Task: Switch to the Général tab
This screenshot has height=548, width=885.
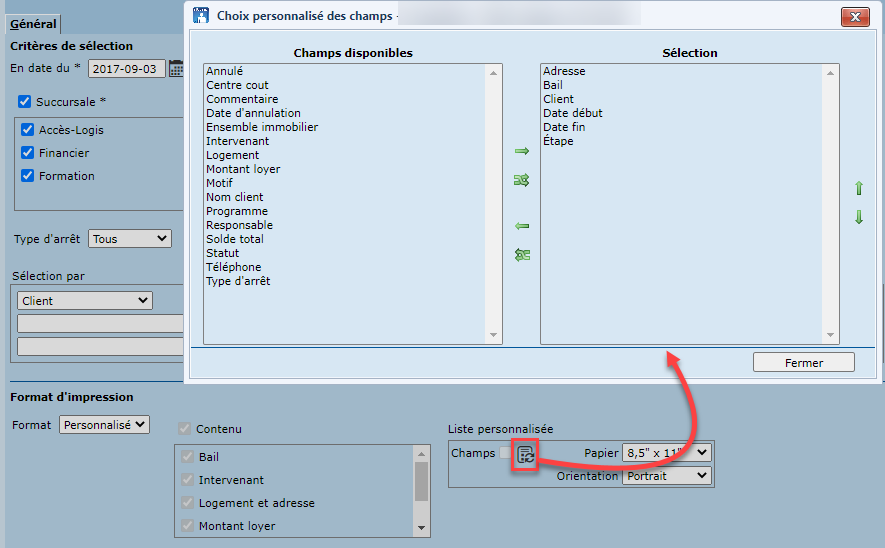Action: 33,24
